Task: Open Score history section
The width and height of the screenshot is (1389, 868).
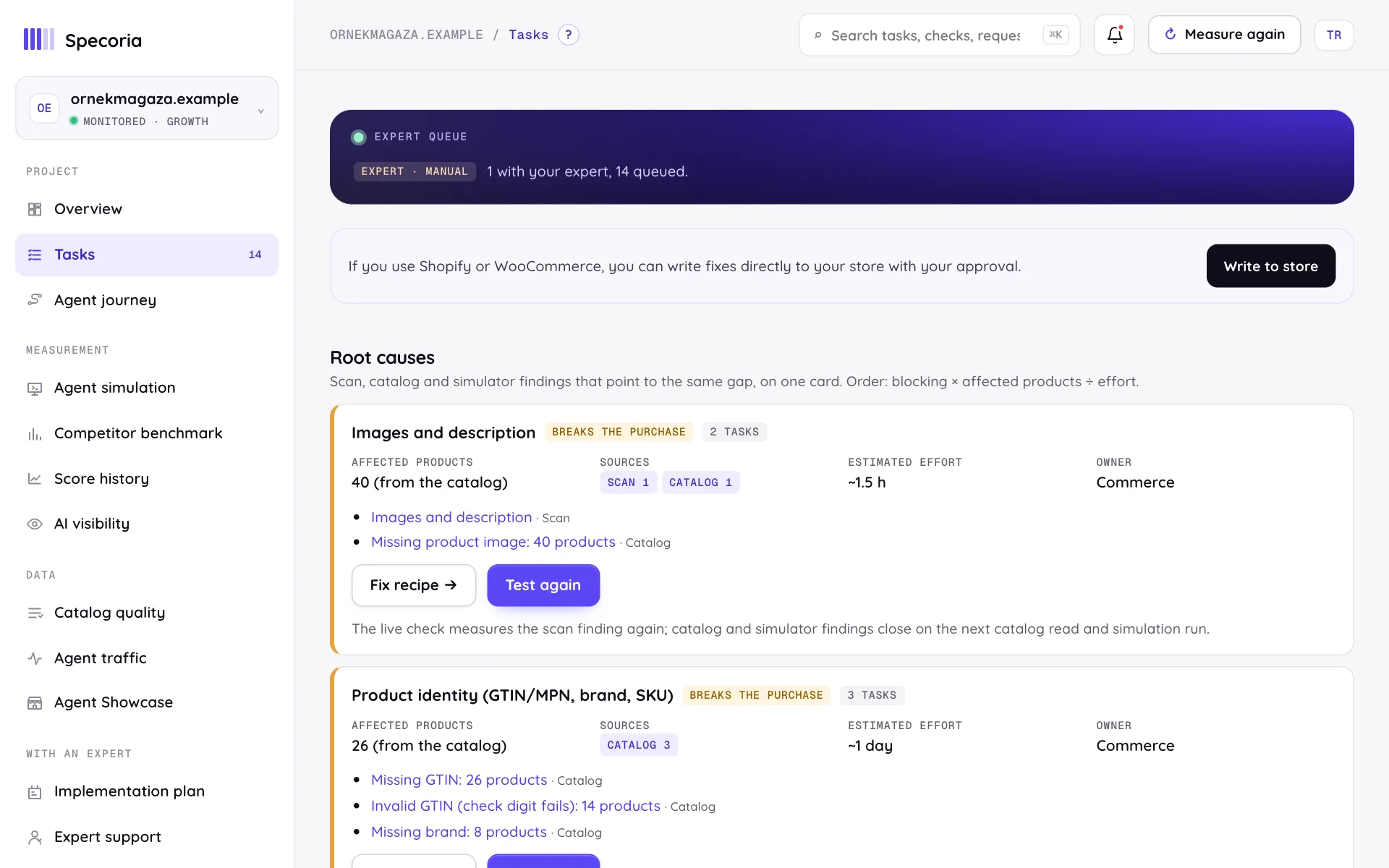Action: coord(147,479)
